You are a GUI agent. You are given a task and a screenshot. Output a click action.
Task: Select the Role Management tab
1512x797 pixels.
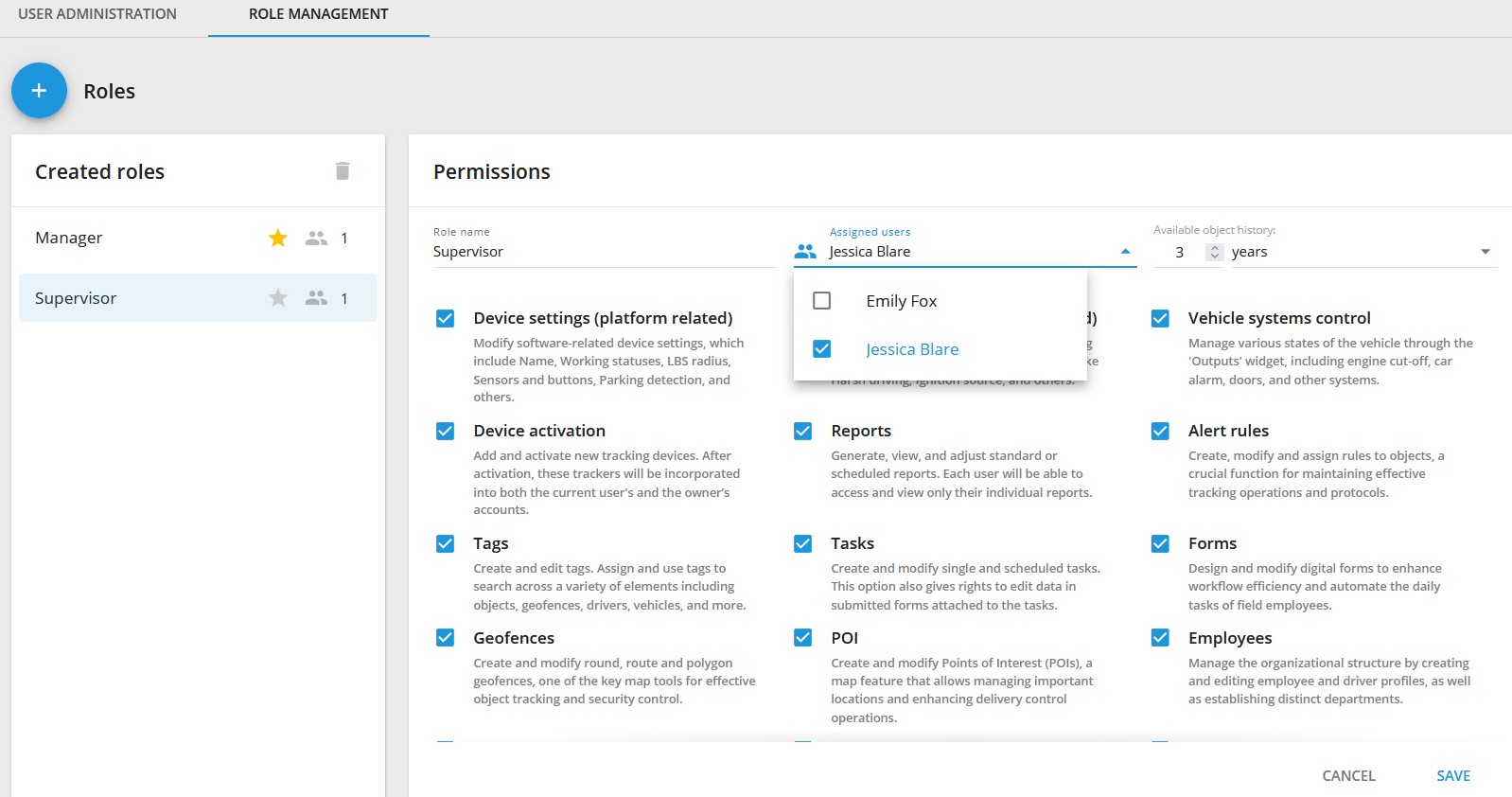pos(318,14)
